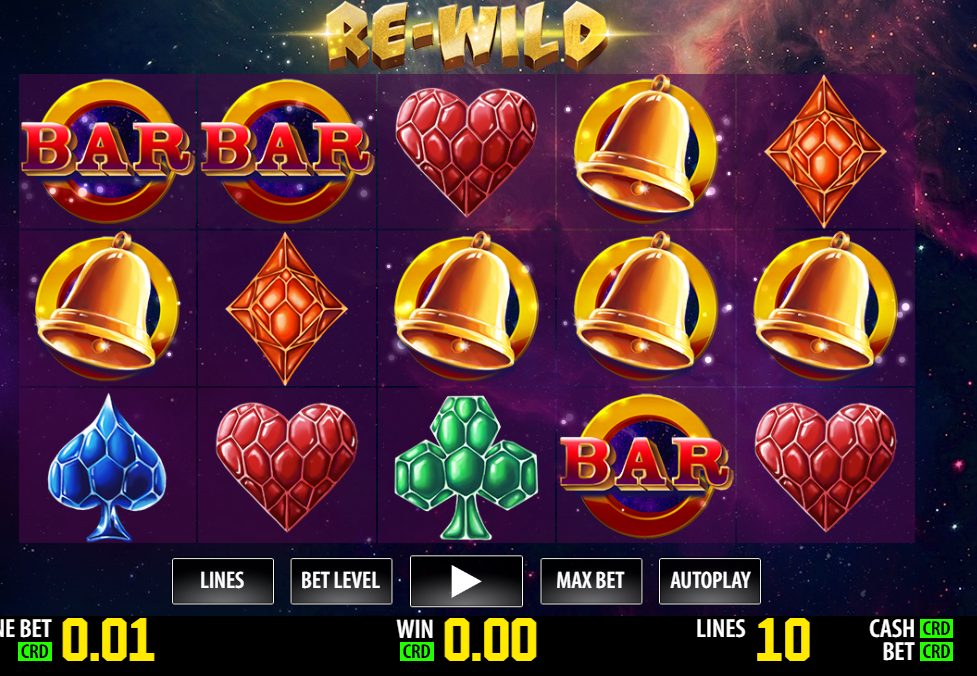The image size is (977, 676).
Task: Toggle the BET CRD currency indicator
Action: (936, 652)
